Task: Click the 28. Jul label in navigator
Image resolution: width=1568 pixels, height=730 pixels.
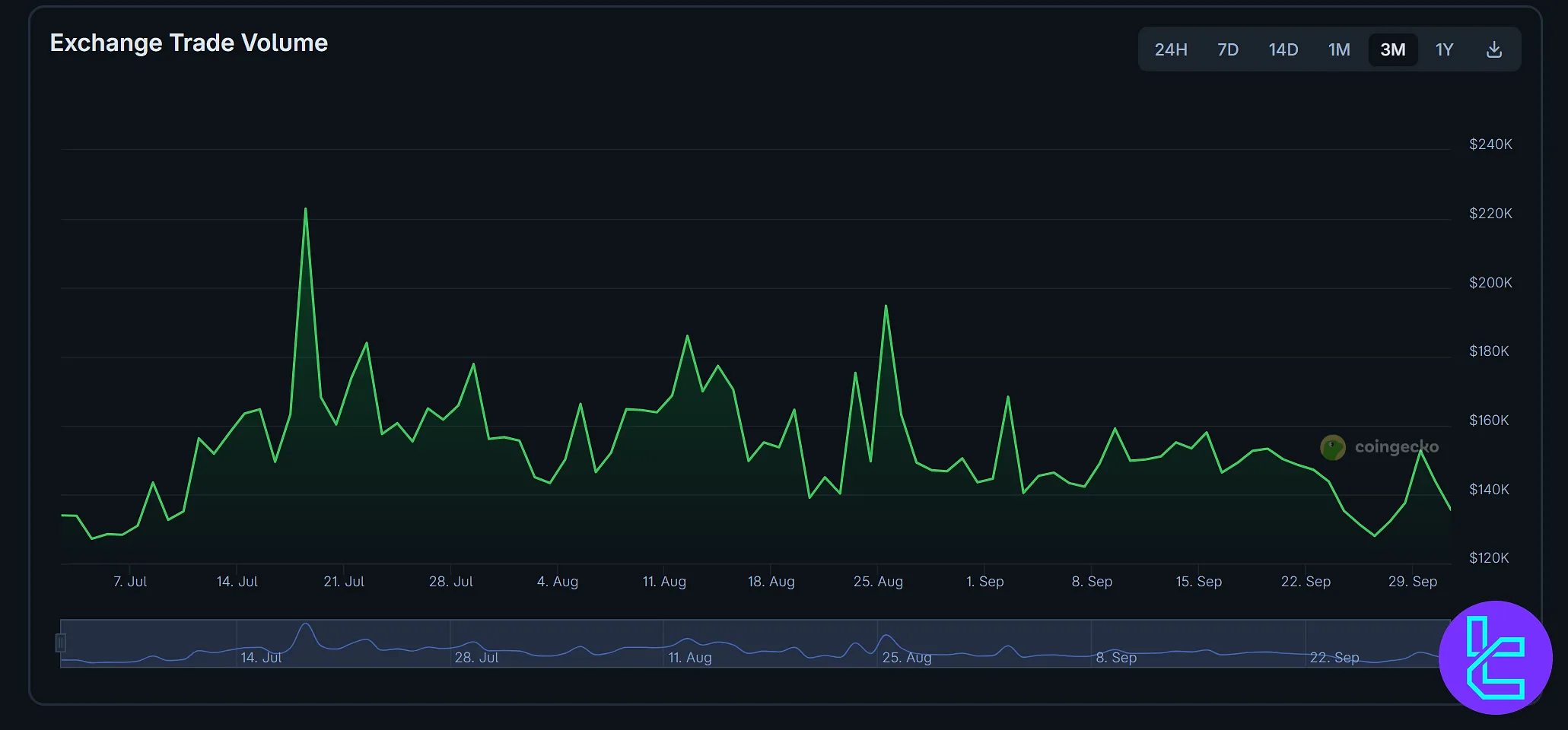Action: (x=476, y=658)
